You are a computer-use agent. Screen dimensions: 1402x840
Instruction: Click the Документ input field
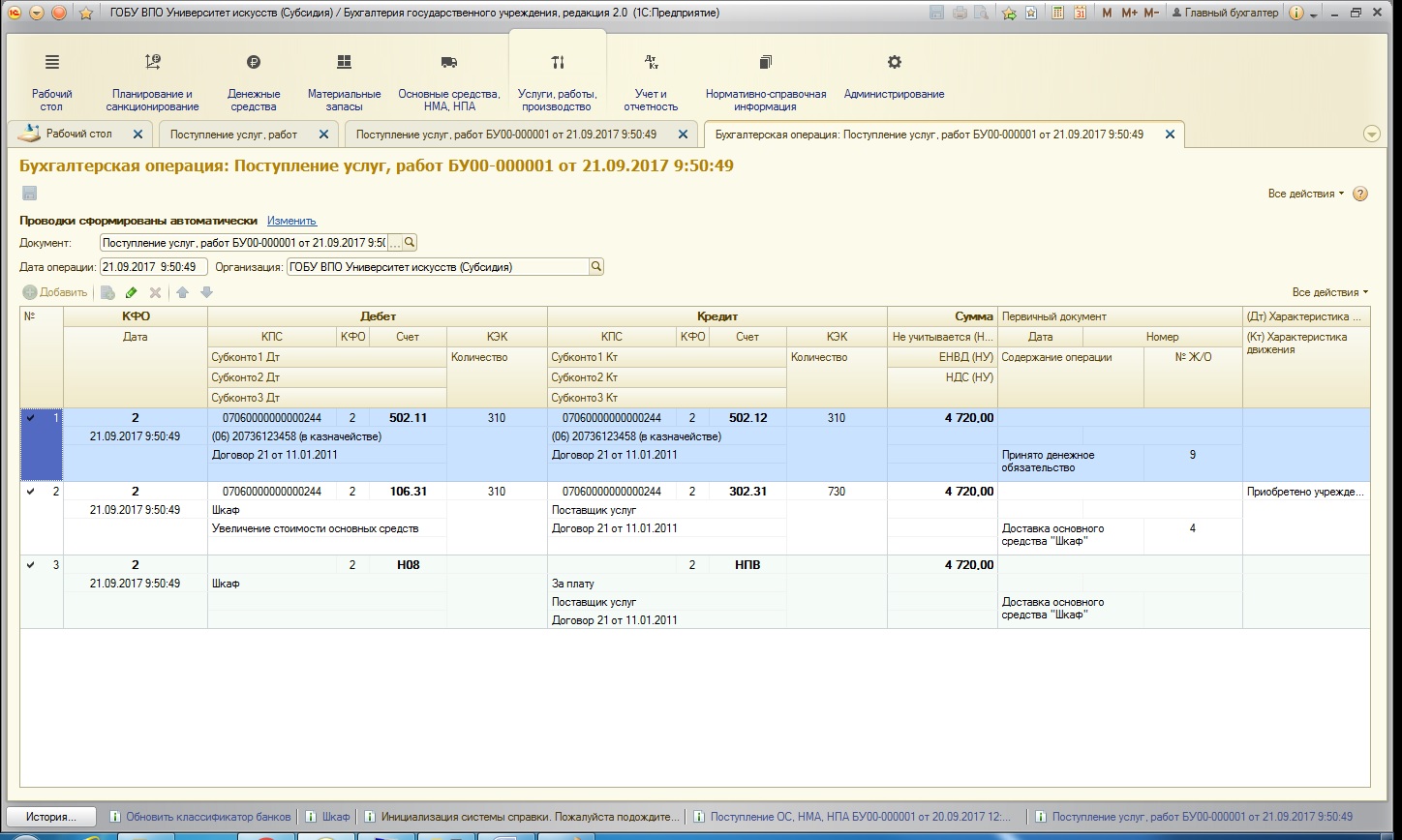point(243,243)
